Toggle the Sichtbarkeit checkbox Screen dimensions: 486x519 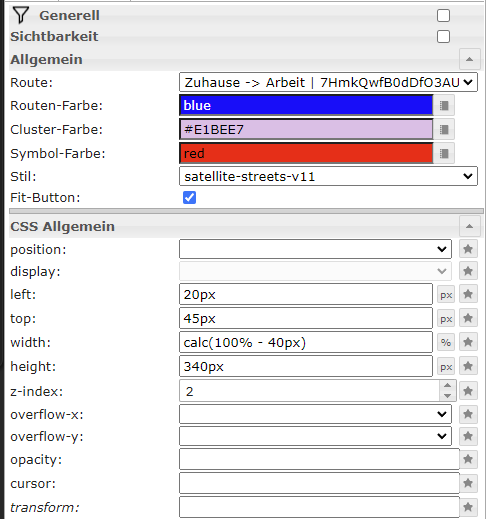pyautogui.click(x=443, y=37)
